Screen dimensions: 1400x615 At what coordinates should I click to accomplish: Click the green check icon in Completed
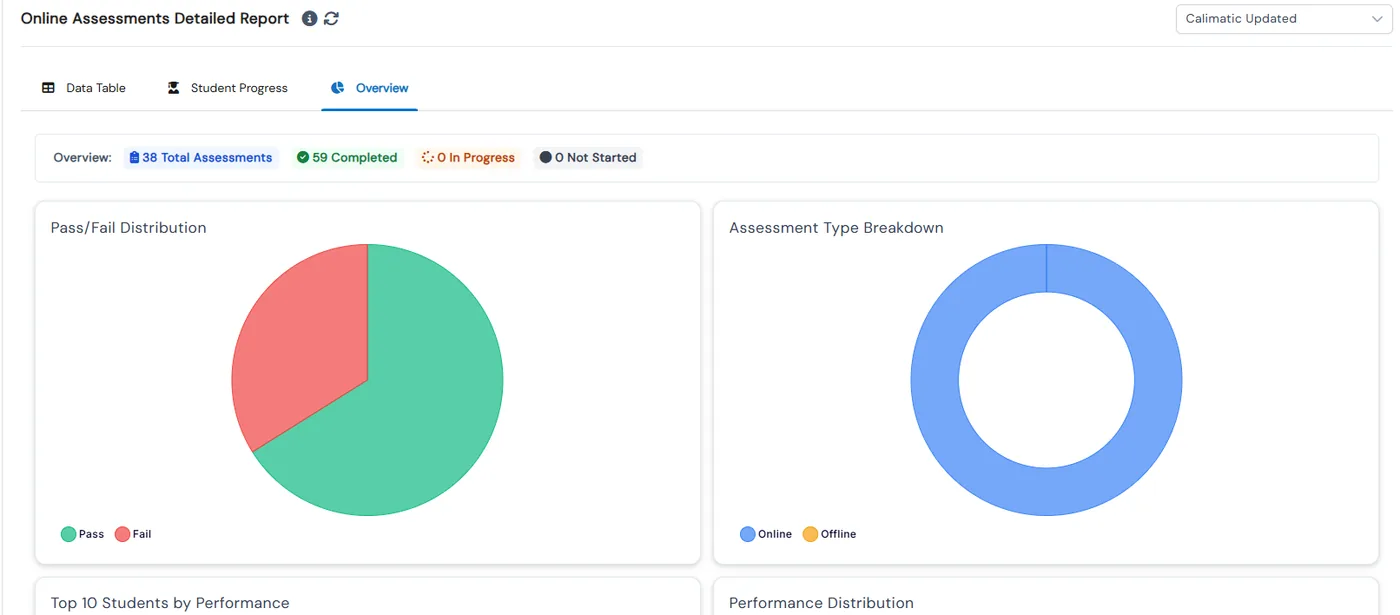303,158
